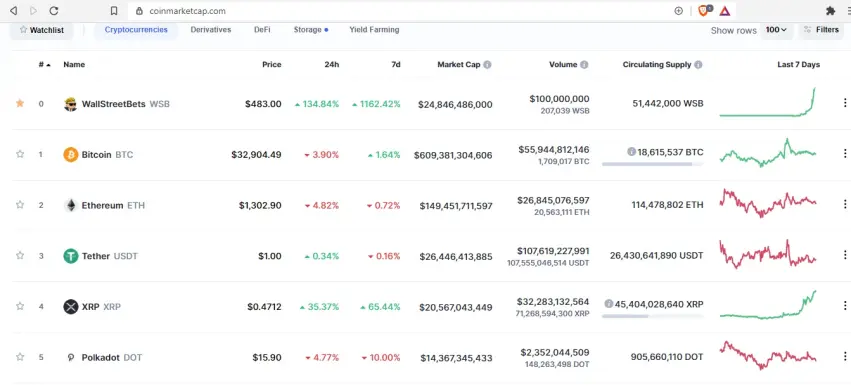
Task: Open the Brave Shields lion icon
Action: pos(704,11)
